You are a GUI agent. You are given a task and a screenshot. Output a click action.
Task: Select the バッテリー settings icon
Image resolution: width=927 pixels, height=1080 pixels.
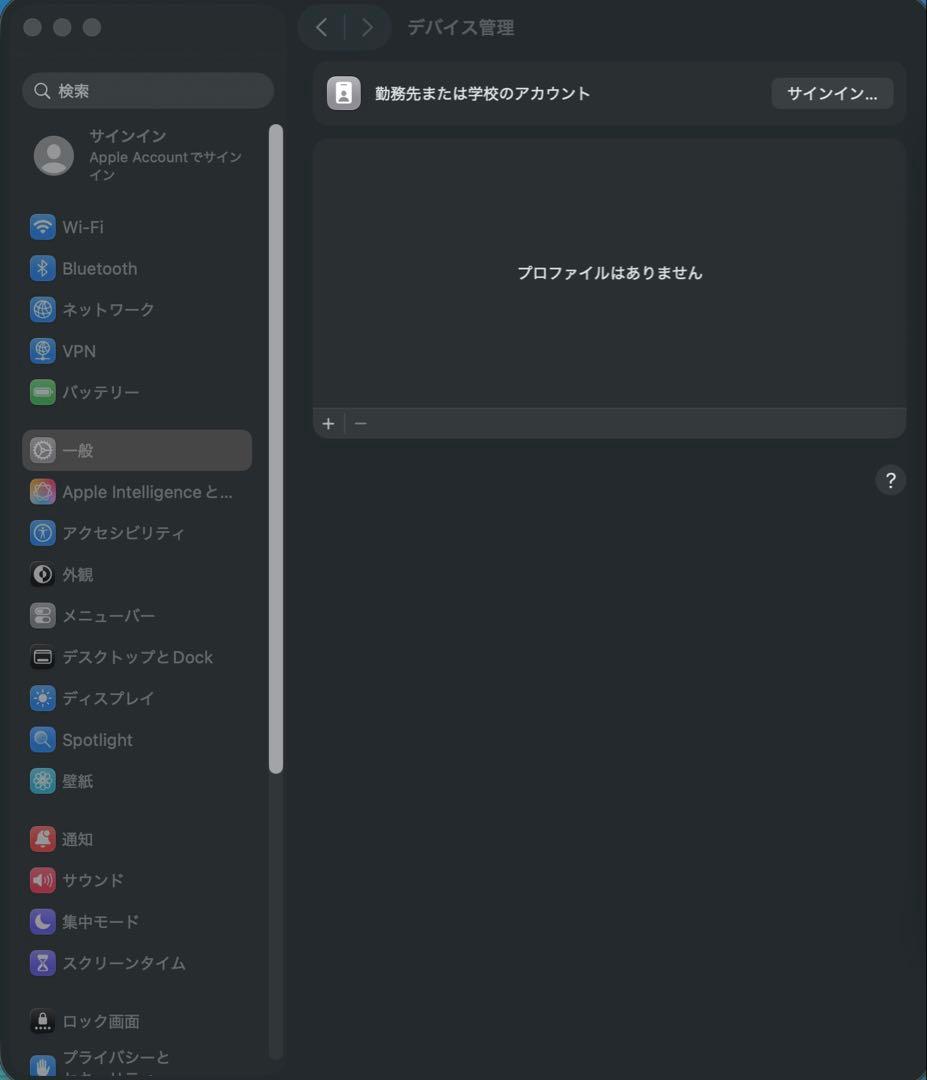[42, 392]
